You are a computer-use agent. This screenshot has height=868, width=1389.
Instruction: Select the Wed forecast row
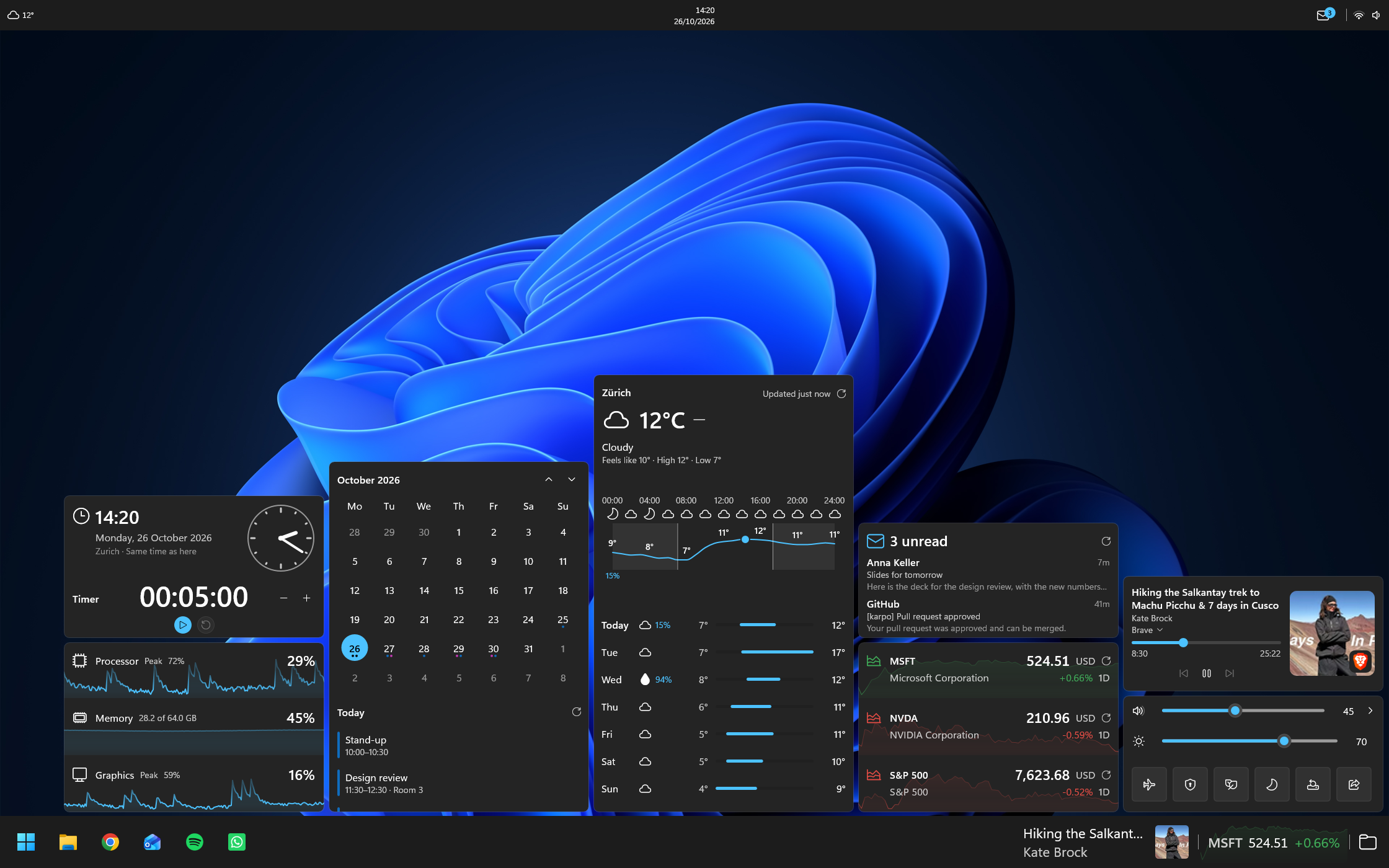click(x=723, y=680)
